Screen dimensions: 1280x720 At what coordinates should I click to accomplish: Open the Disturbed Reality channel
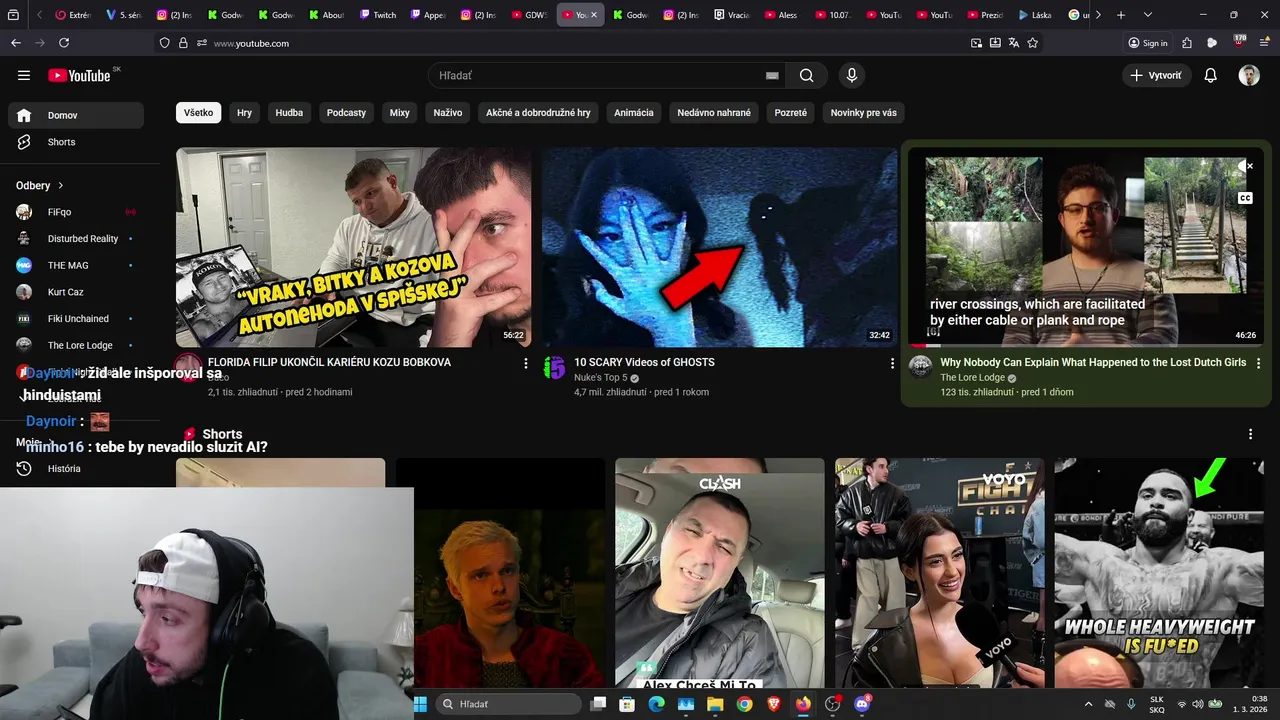[x=76, y=239]
